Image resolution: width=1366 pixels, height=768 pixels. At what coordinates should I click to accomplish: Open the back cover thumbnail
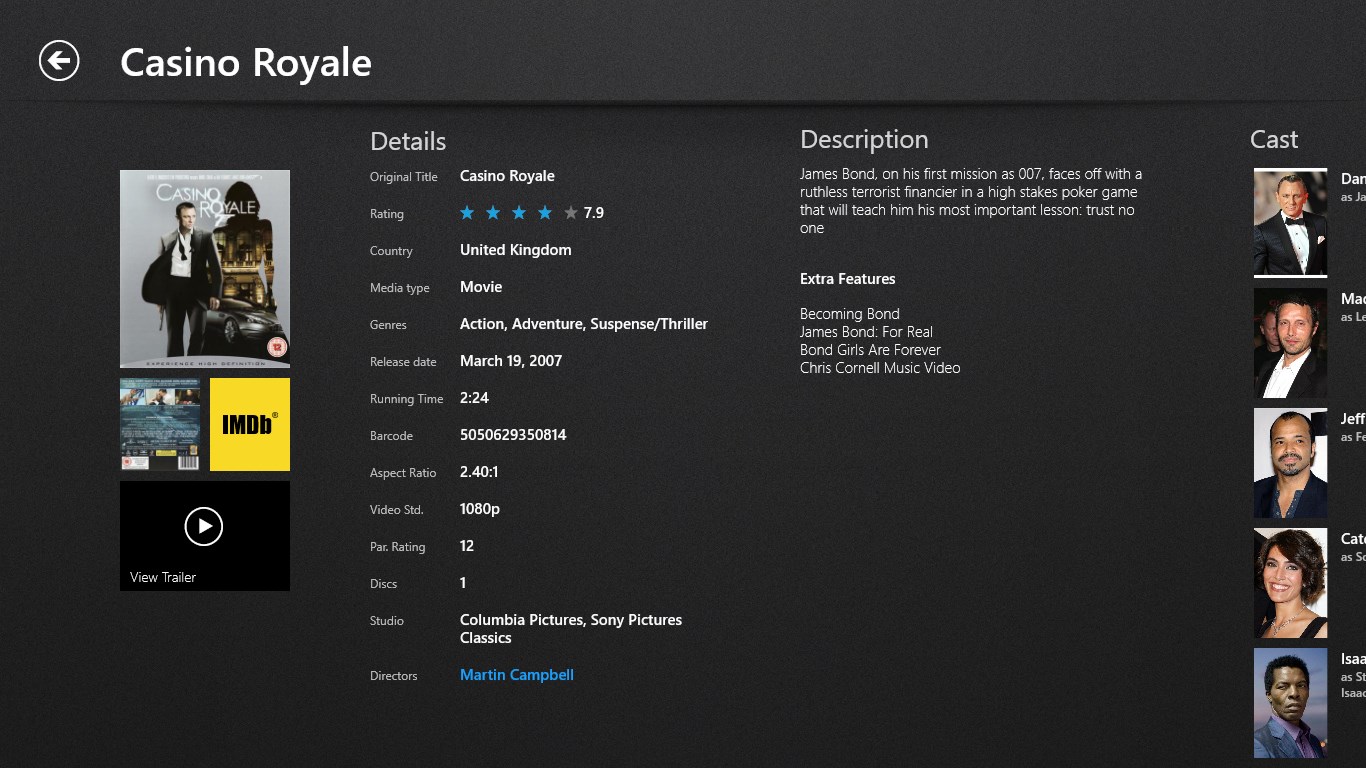pos(160,424)
